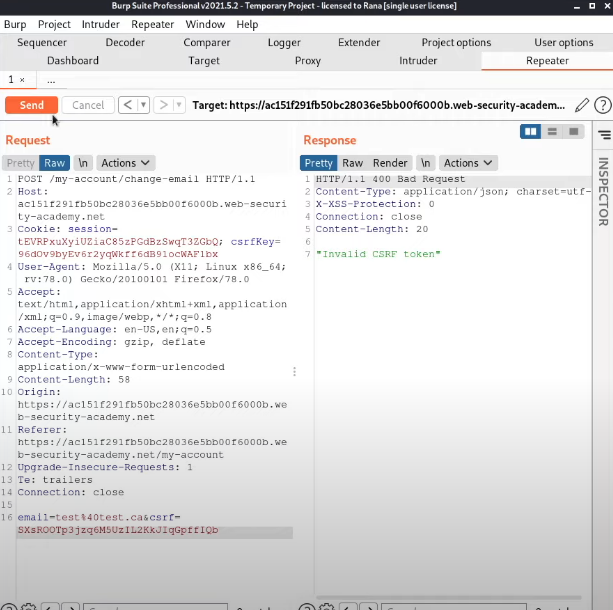Click the User-Agent header in request
Viewport: 613px width, 610px height.
pyautogui.click(x=152, y=273)
